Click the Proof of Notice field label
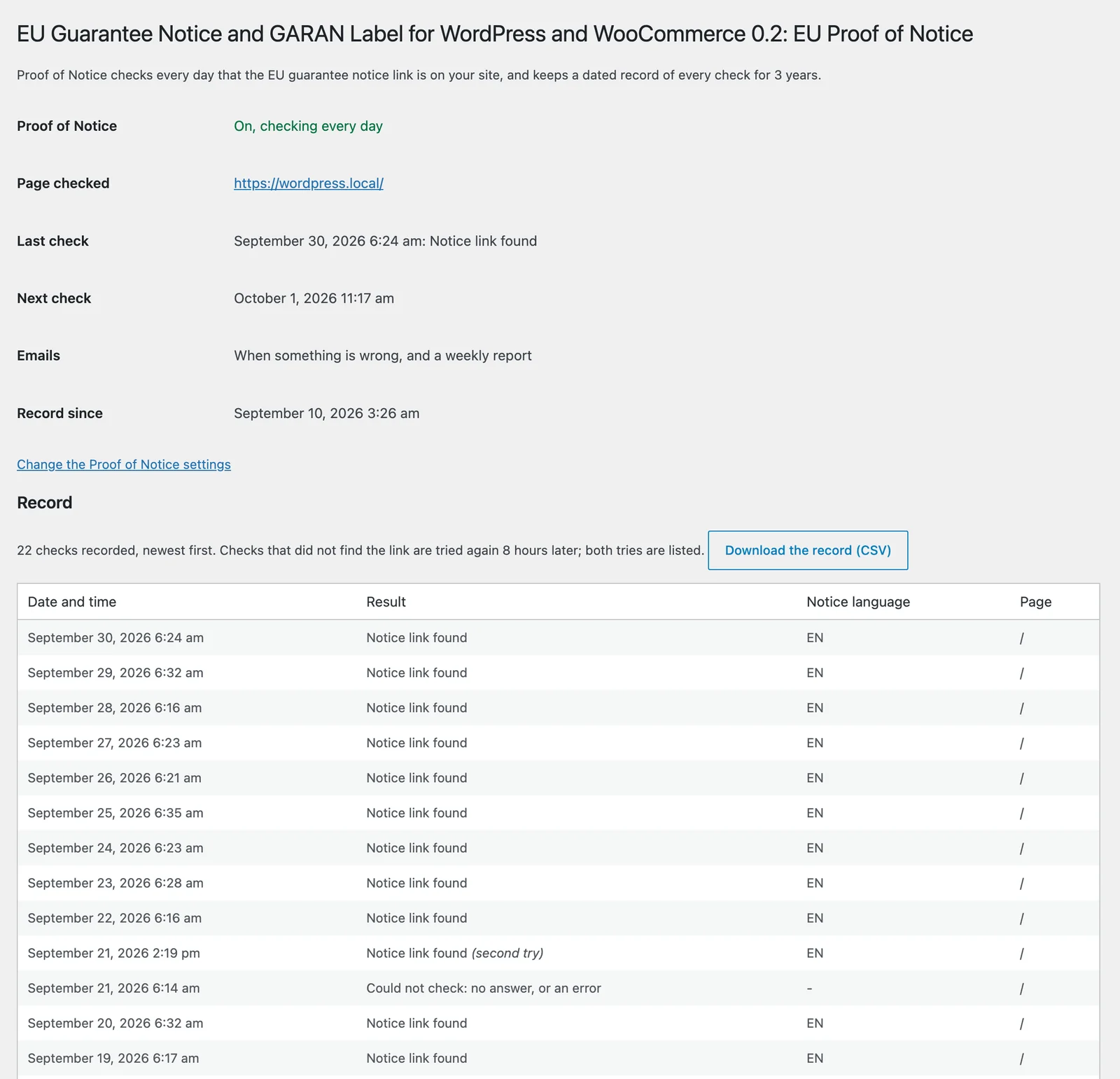 [67, 126]
